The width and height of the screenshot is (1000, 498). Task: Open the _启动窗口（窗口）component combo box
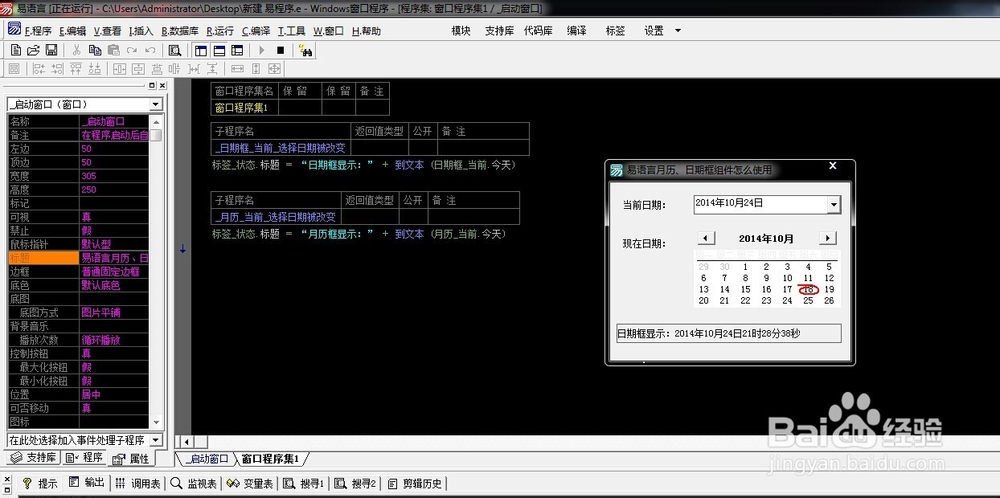point(85,104)
